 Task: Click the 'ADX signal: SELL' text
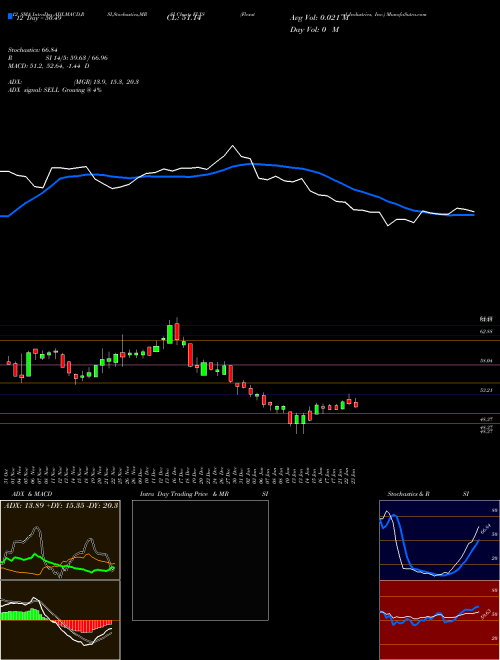point(34,90)
